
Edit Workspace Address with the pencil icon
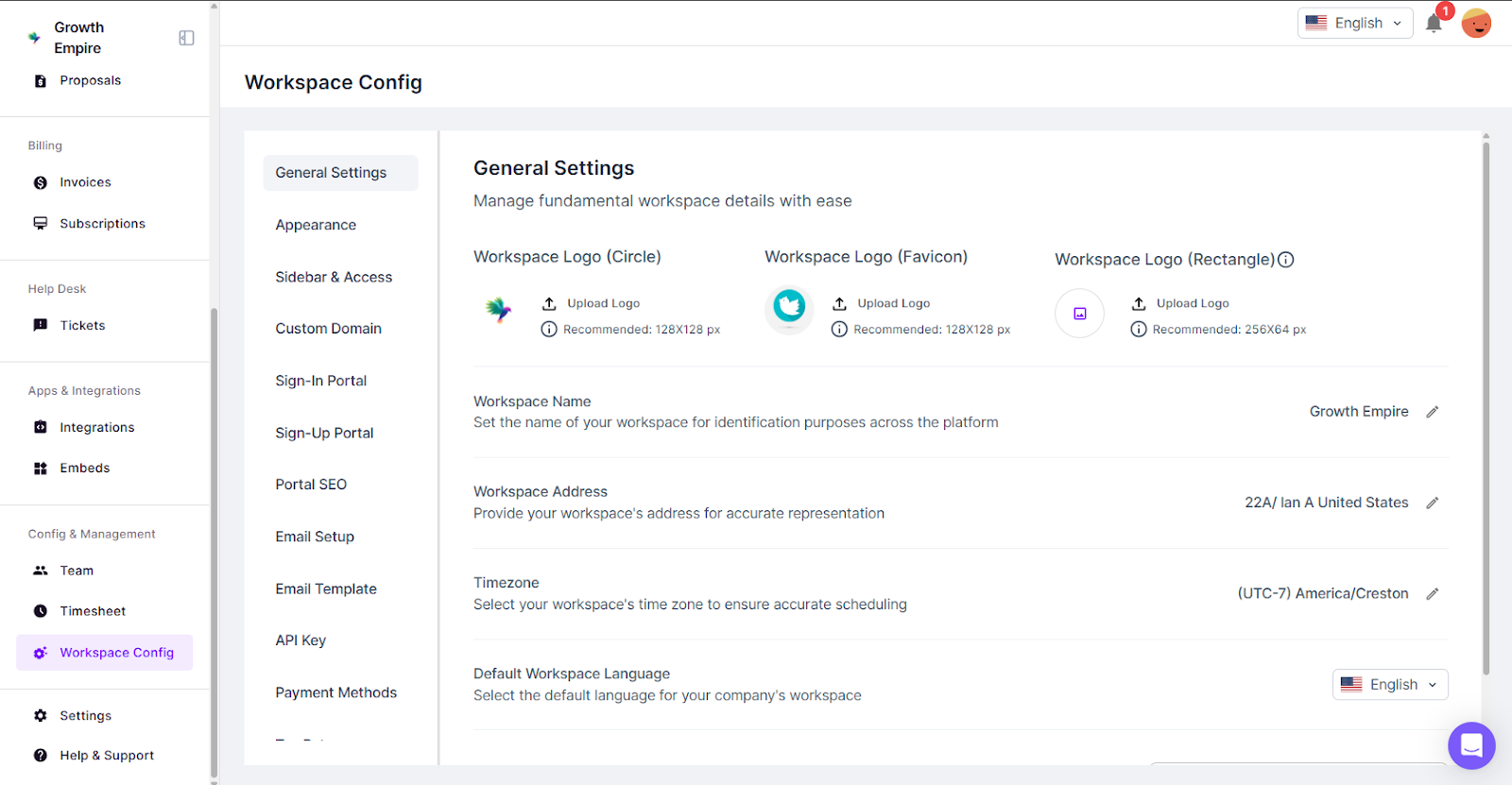tap(1432, 503)
